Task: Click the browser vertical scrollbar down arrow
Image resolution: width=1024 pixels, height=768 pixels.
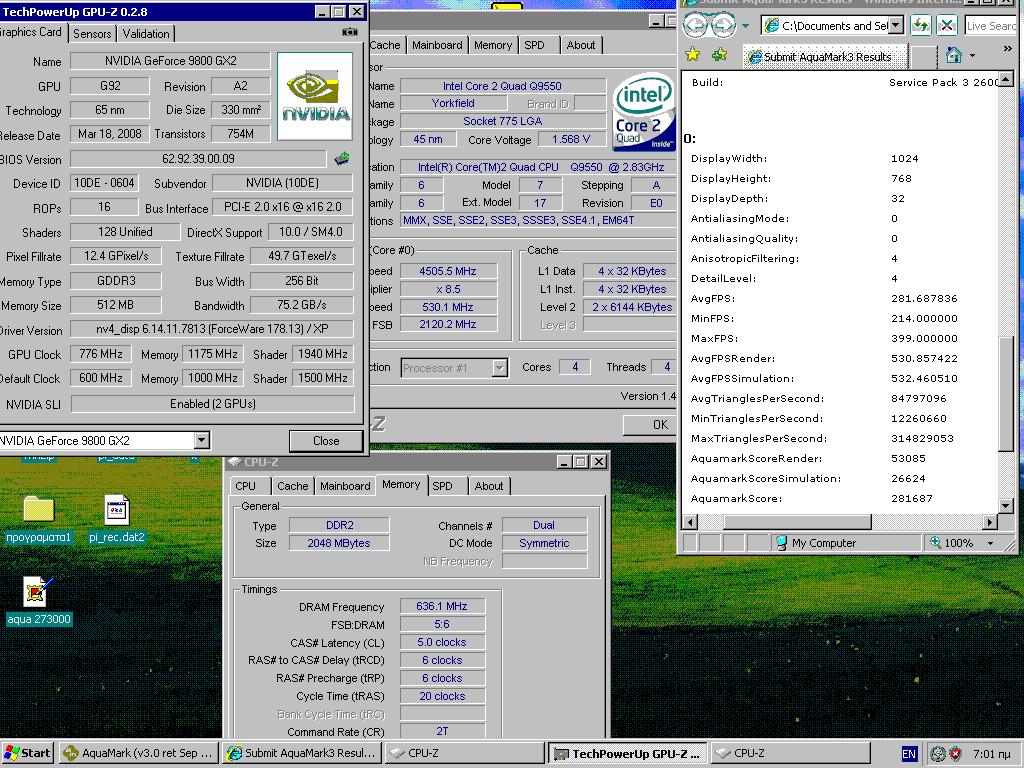Action: pos(1006,505)
